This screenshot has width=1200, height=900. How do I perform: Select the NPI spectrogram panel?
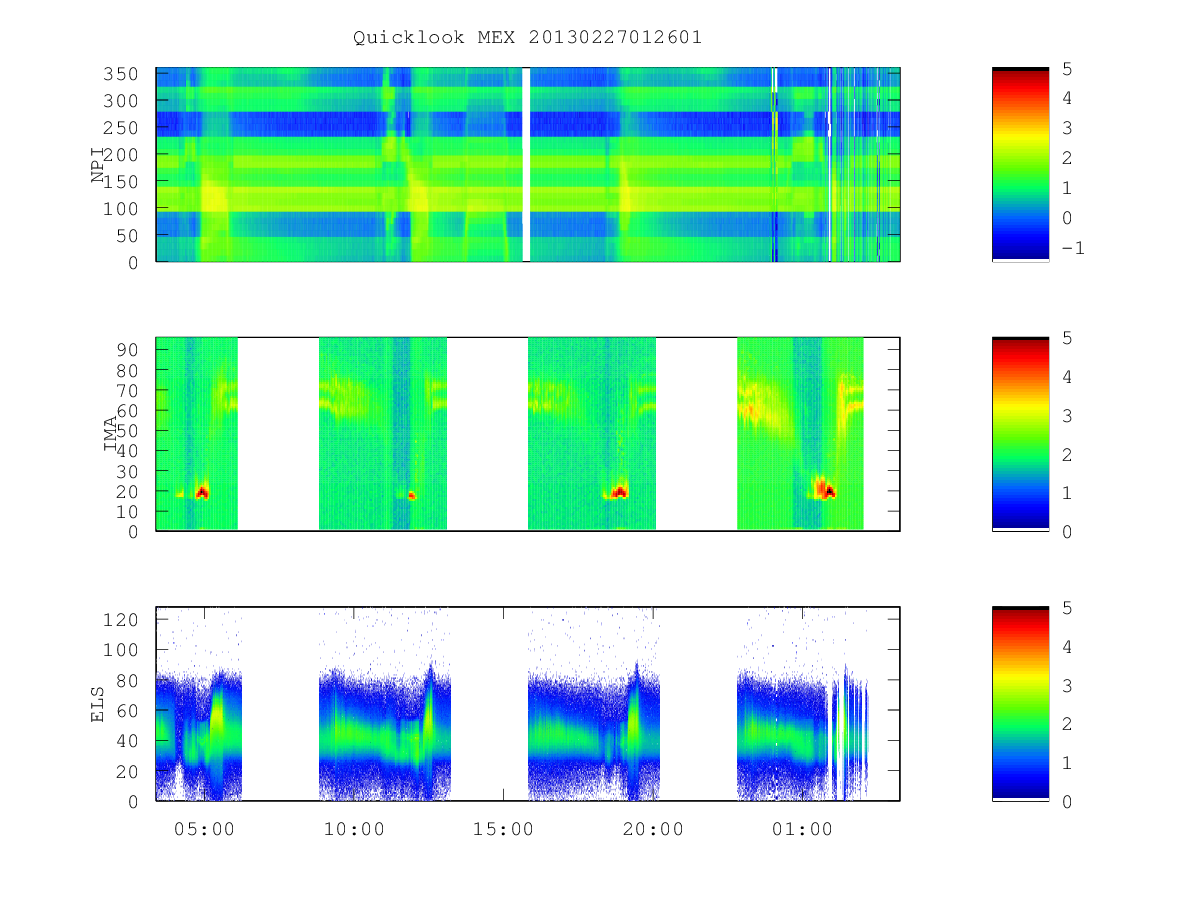coord(528,165)
